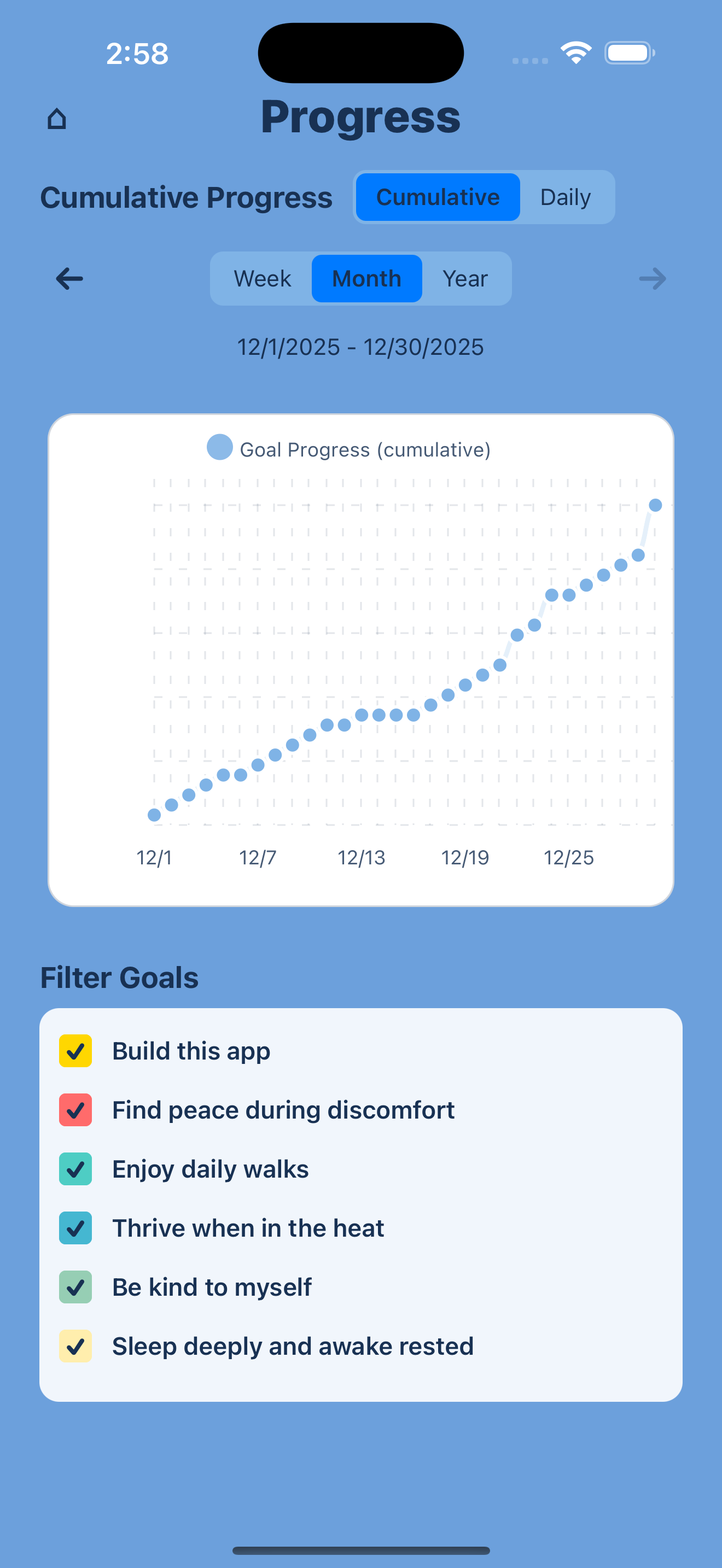Choose the Year time range
This screenshot has height=1568, width=722.
[x=465, y=278]
